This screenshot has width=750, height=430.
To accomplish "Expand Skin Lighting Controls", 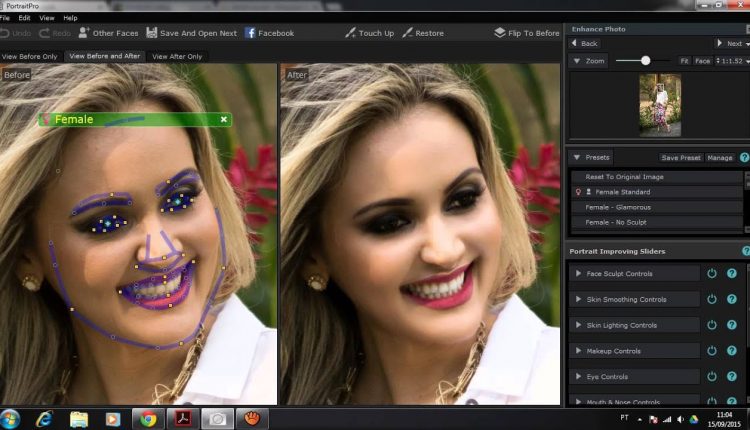I will [x=578, y=325].
